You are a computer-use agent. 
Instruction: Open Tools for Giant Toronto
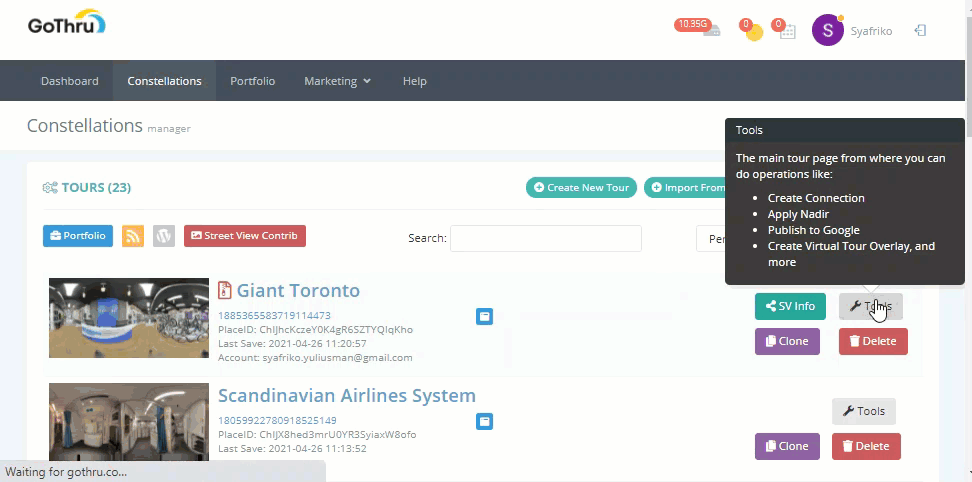[871, 306]
